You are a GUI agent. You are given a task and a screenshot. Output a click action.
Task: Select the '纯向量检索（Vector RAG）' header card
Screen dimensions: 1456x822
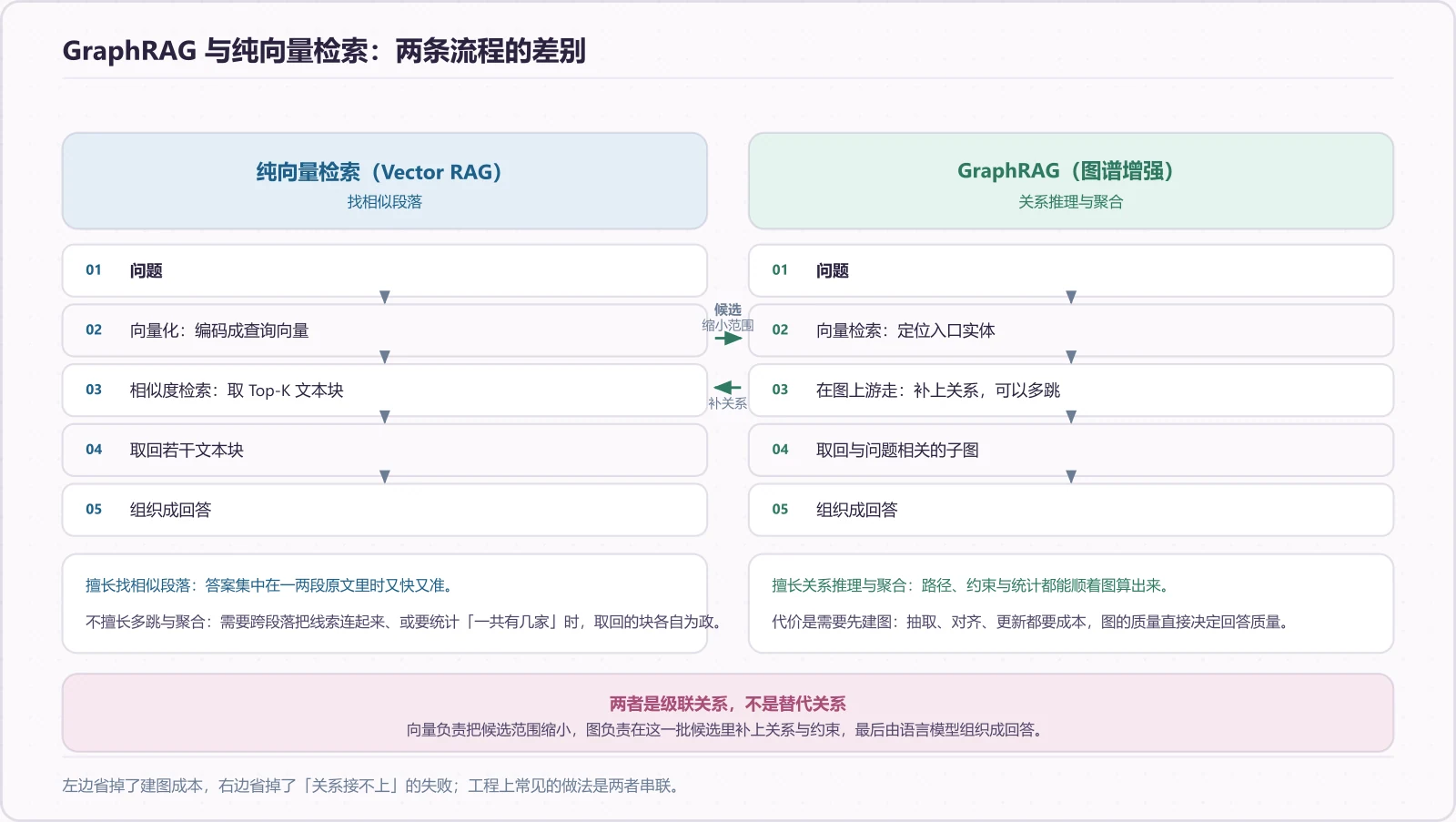point(385,181)
